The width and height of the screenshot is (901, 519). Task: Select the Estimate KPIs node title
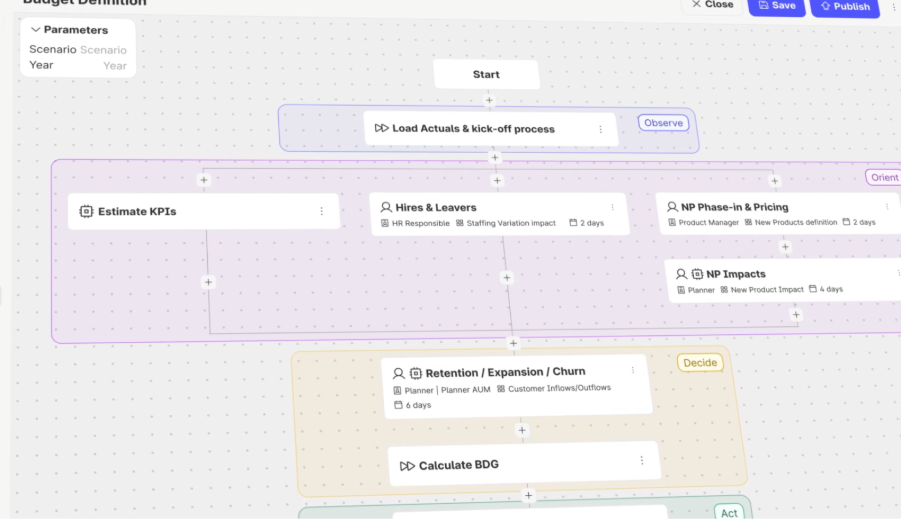(137, 212)
